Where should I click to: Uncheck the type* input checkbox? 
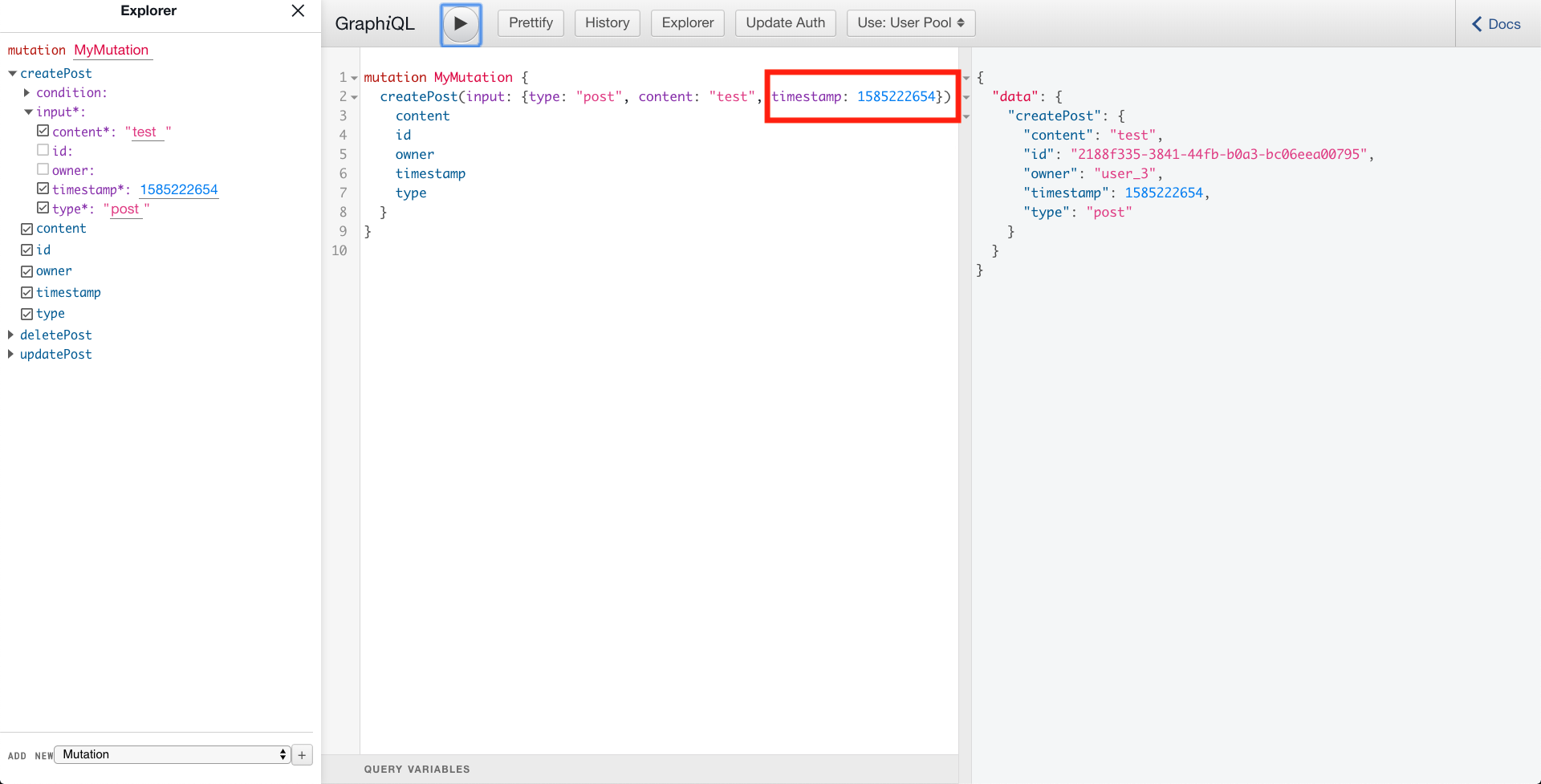(43, 208)
